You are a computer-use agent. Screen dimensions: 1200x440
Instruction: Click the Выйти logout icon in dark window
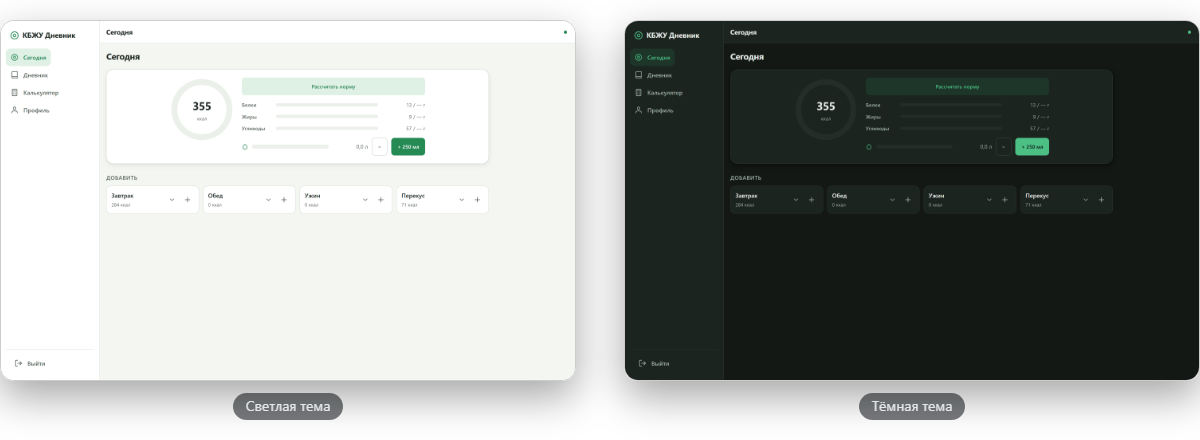(x=642, y=363)
